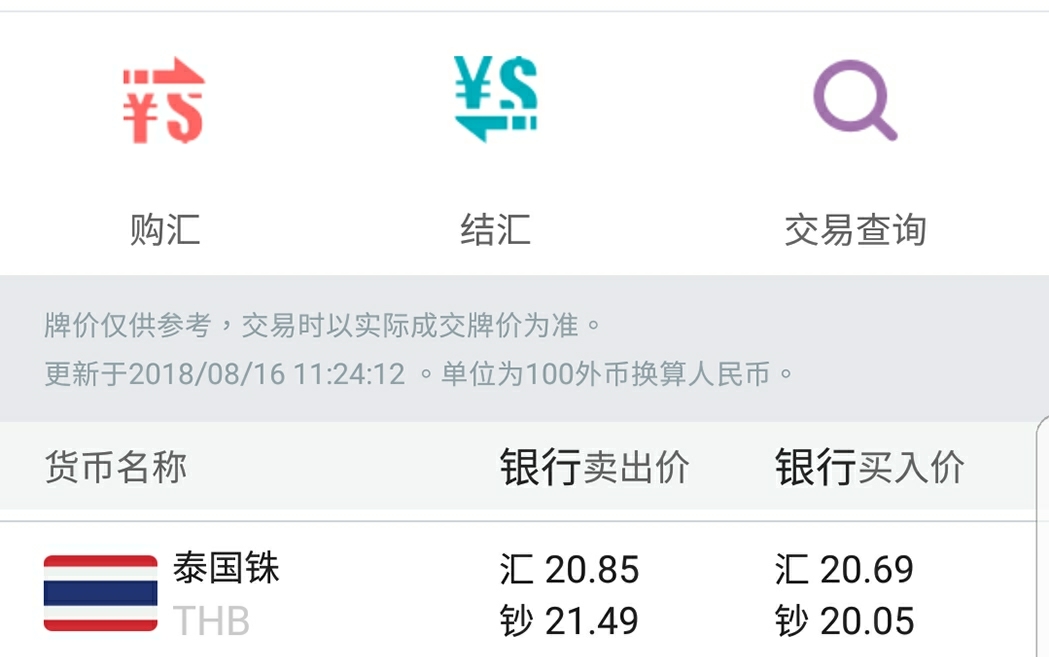
Task: Click the 结汇 text label
Action: 495,230
